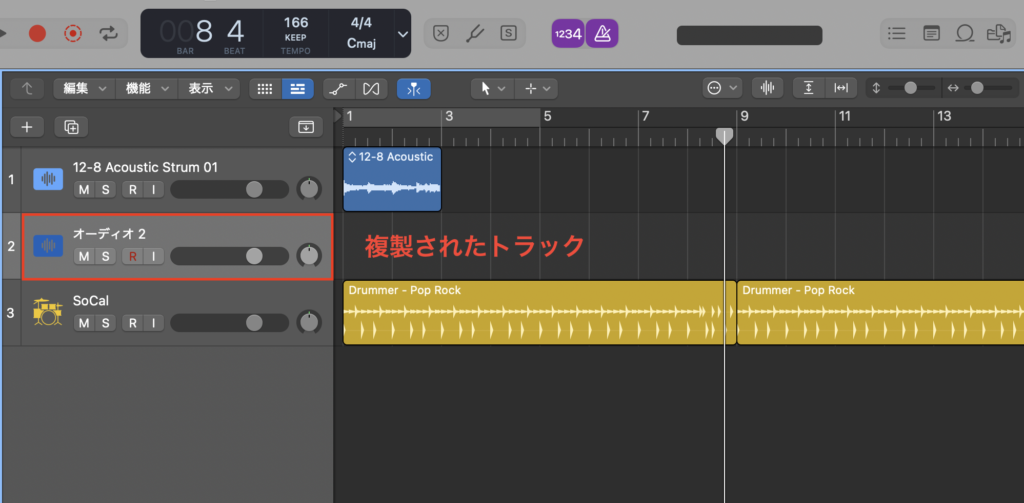Adjust the SoCal track volume slider

pos(254,322)
